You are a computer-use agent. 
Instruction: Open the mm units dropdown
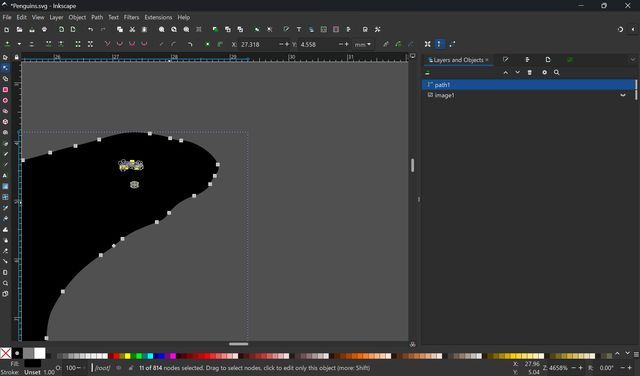[x=362, y=44]
